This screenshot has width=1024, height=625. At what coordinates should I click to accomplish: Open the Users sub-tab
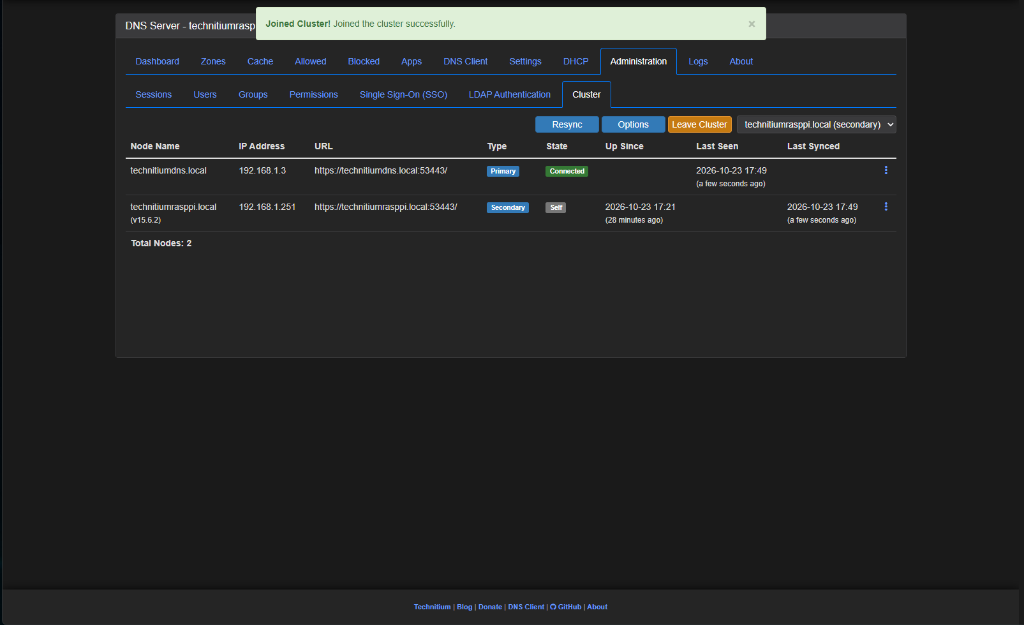[x=205, y=95]
